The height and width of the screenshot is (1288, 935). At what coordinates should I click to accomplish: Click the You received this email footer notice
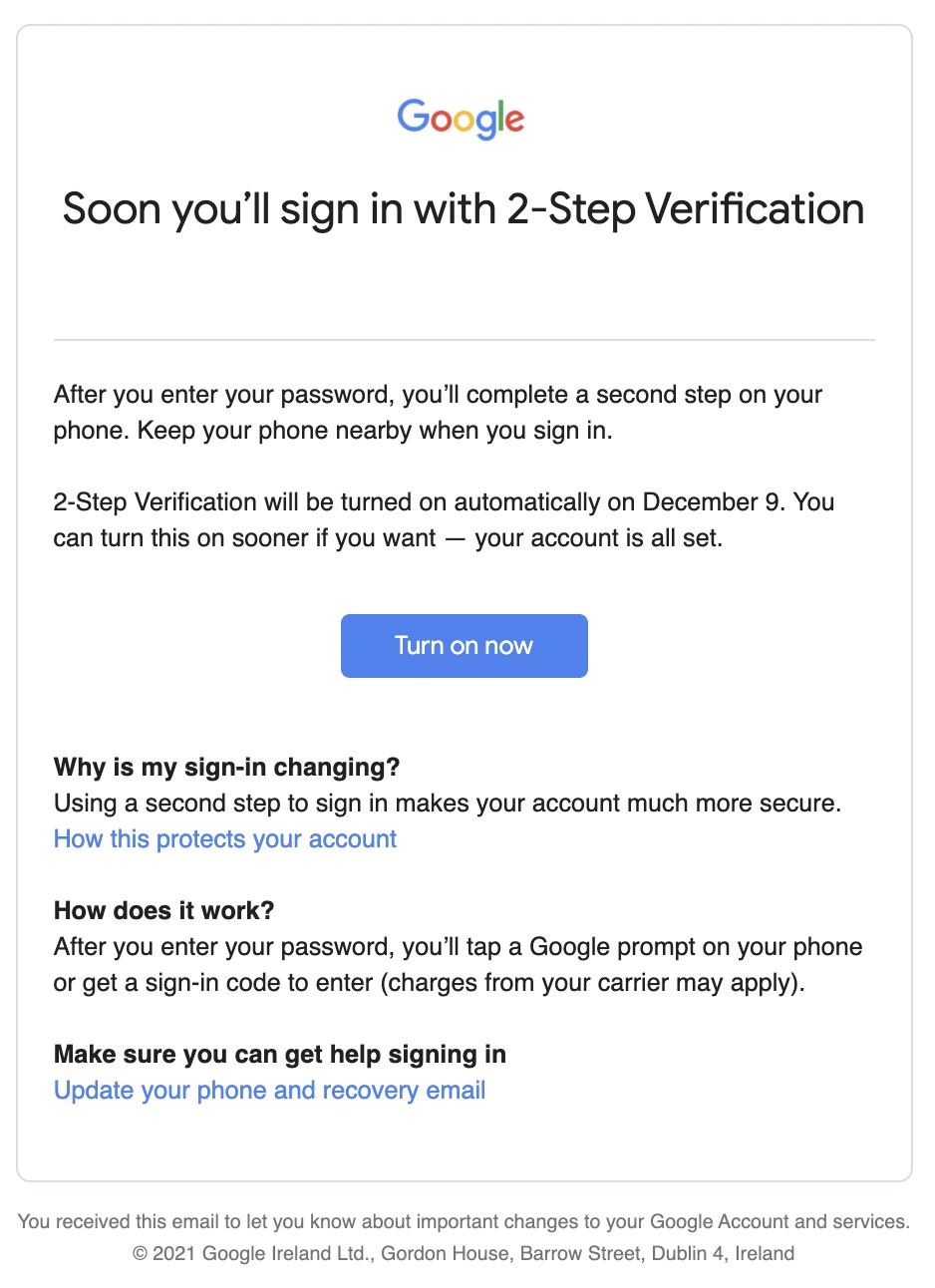464,1222
